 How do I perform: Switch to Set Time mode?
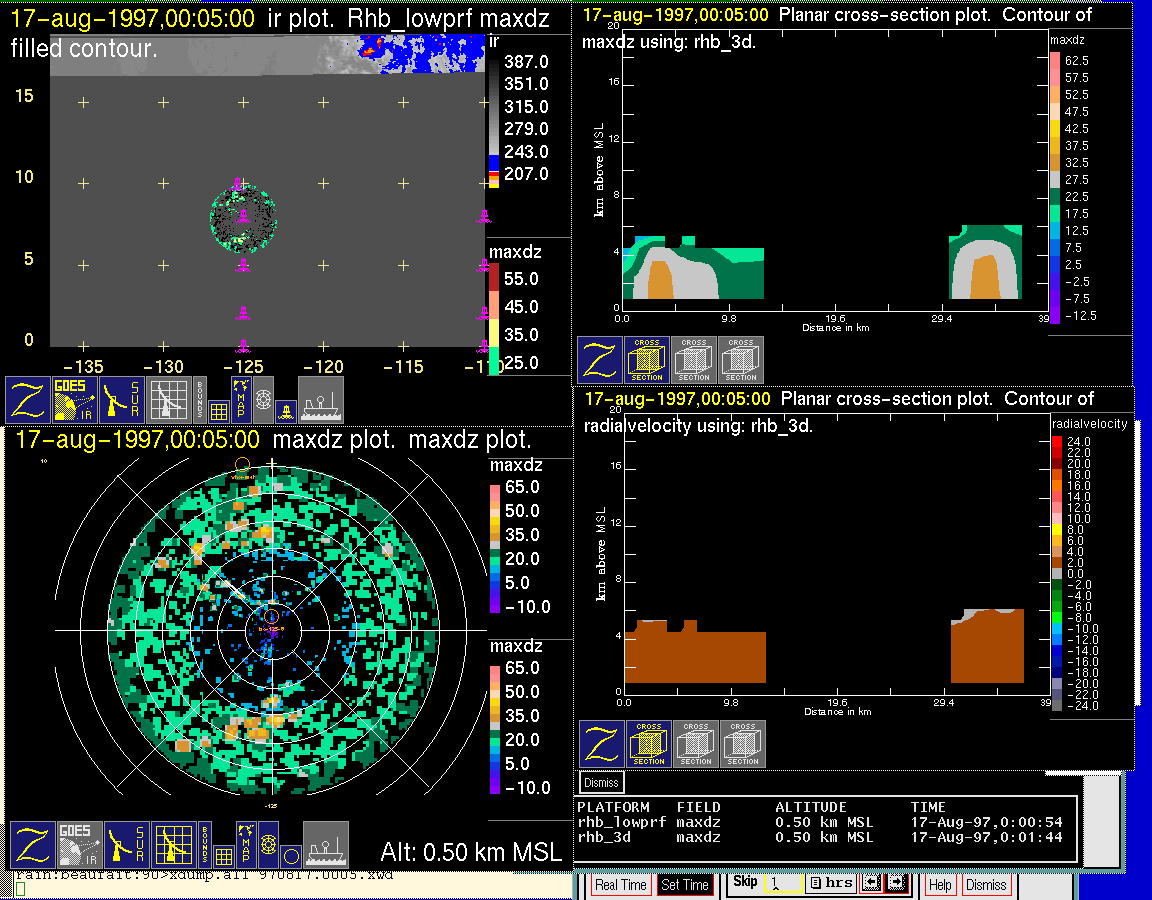pos(685,885)
